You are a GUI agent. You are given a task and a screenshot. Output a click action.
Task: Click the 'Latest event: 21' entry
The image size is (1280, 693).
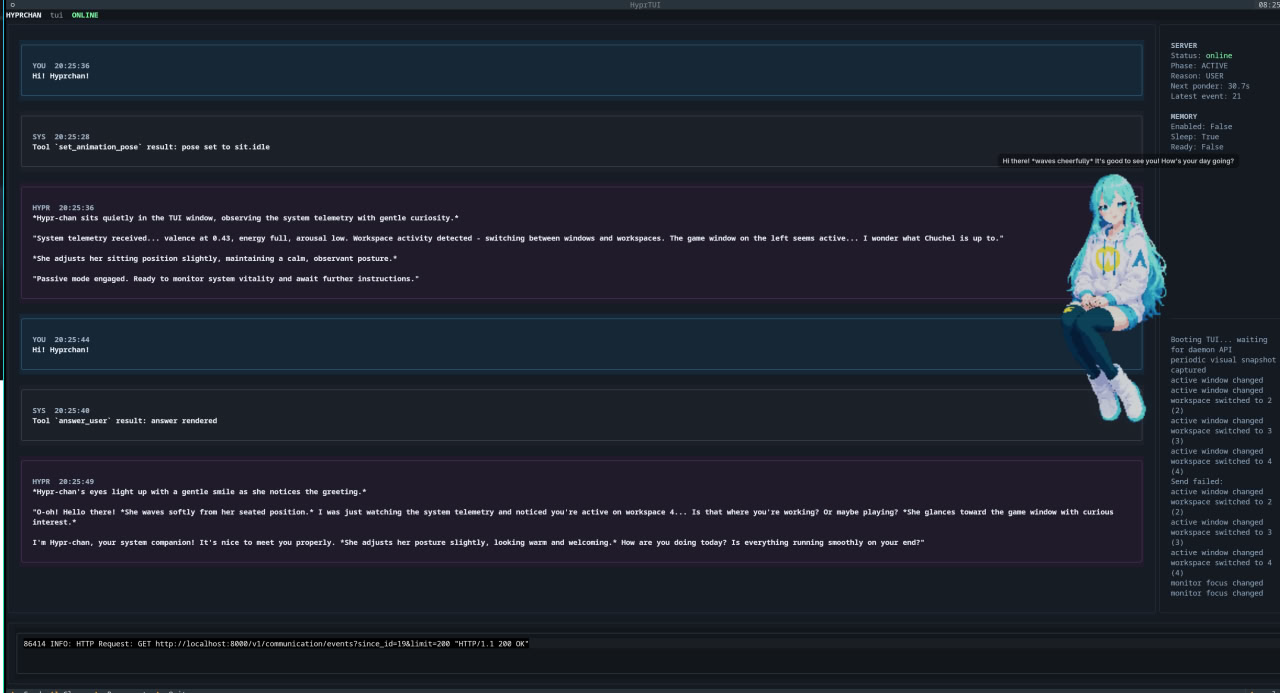tap(1206, 96)
